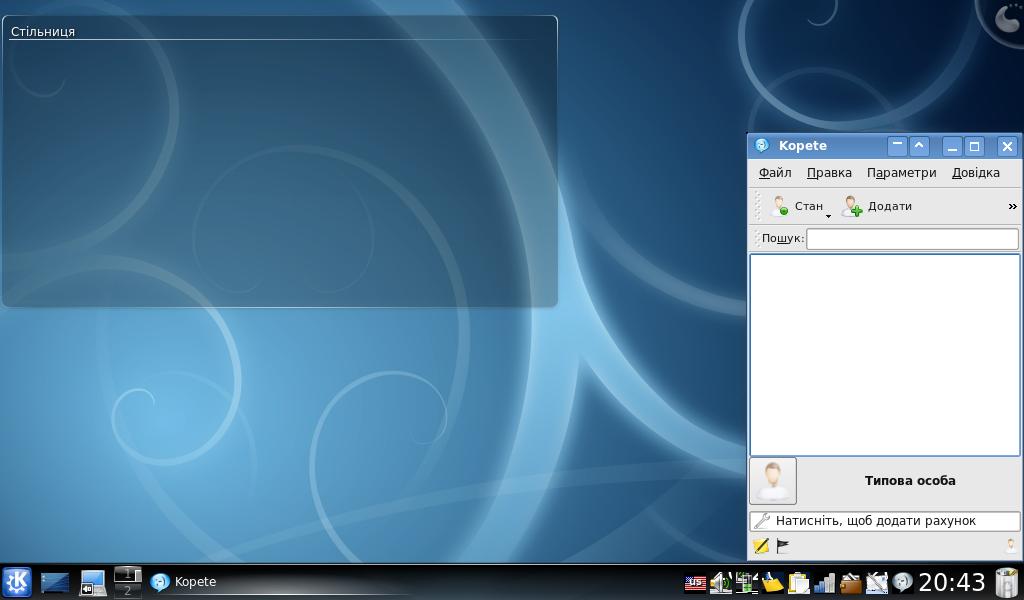
Task: Click the US keyboard layout flag
Action: click(x=695, y=583)
